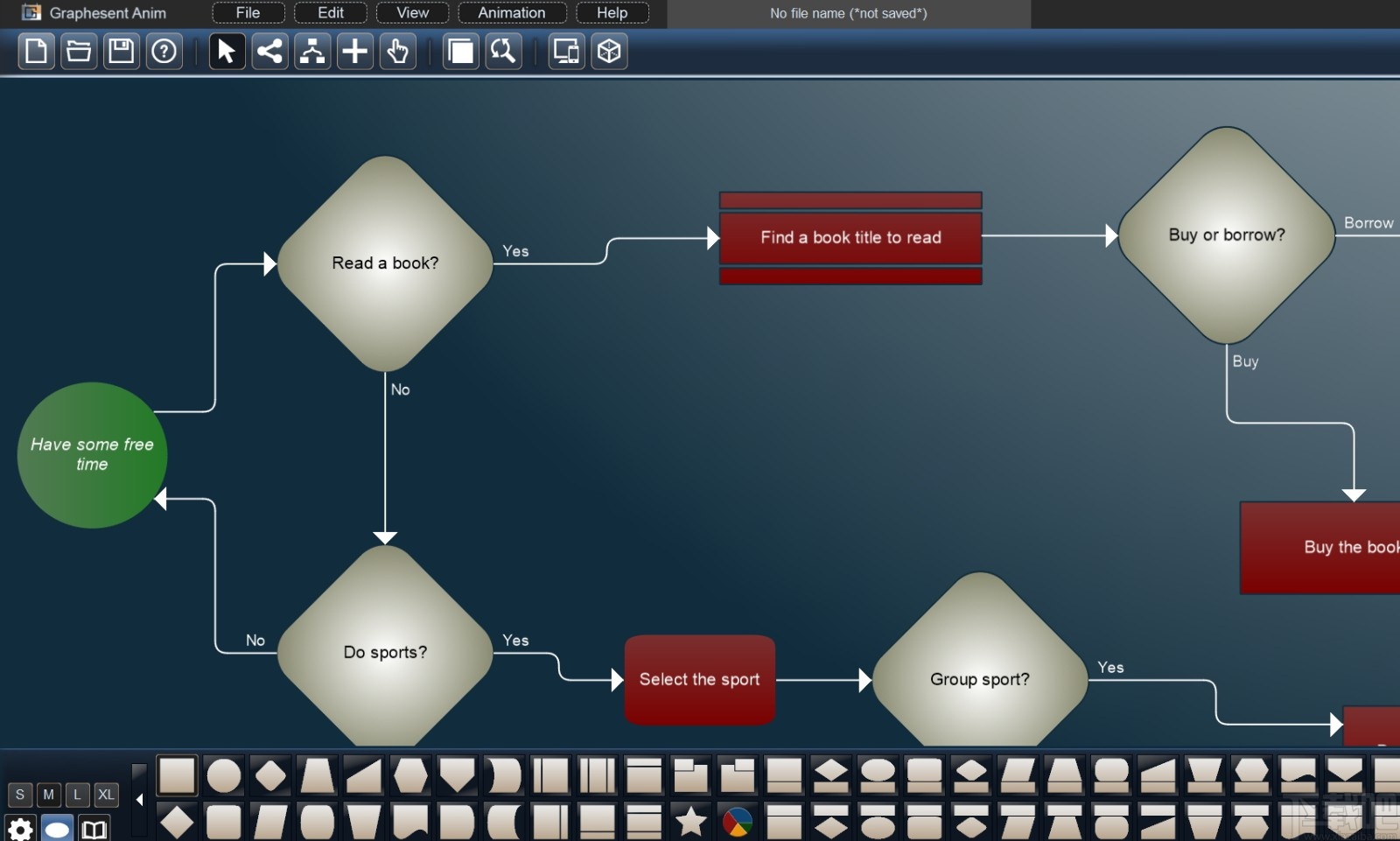Click the magnifier refresh zoom icon
Image resolution: width=1400 pixels, height=841 pixels.
[x=503, y=52]
